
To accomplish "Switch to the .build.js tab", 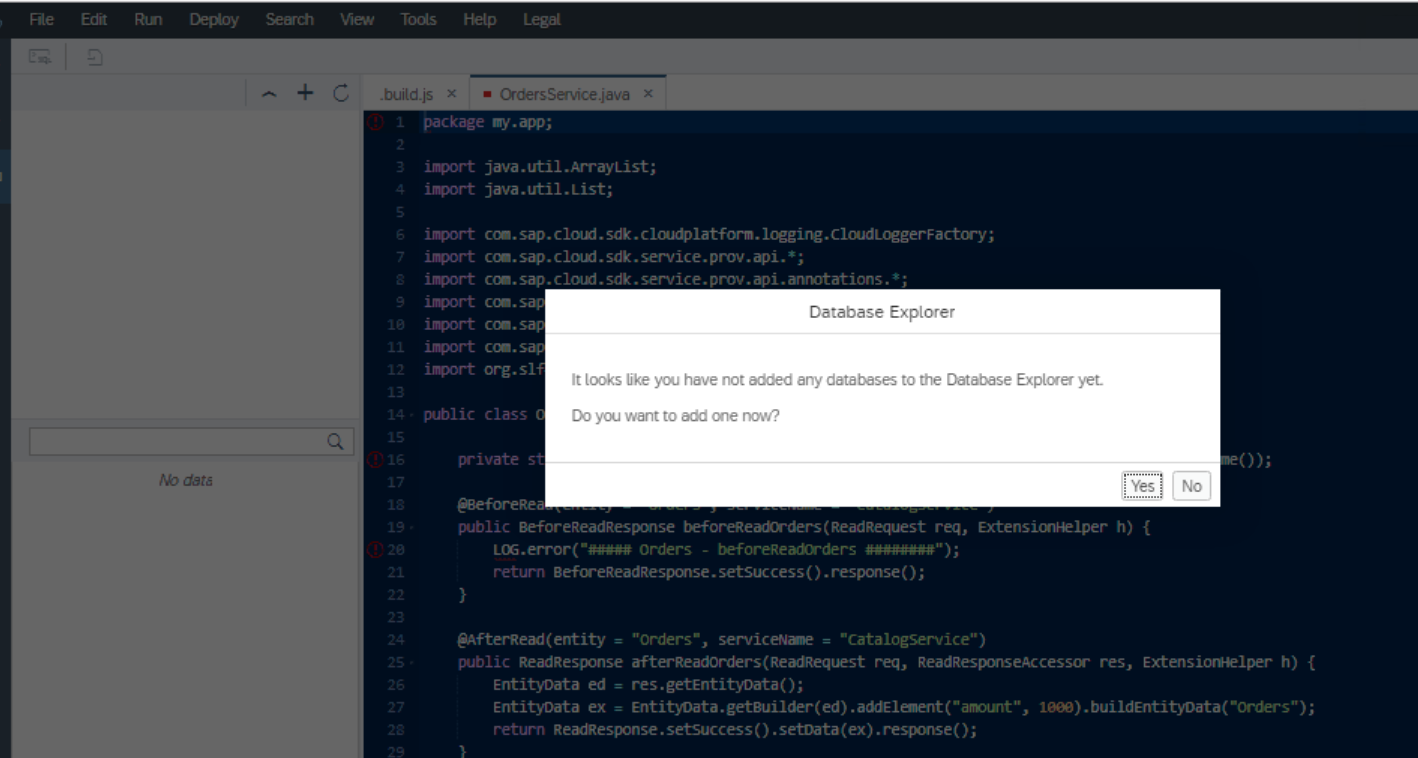I will pyautogui.click(x=405, y=94).
